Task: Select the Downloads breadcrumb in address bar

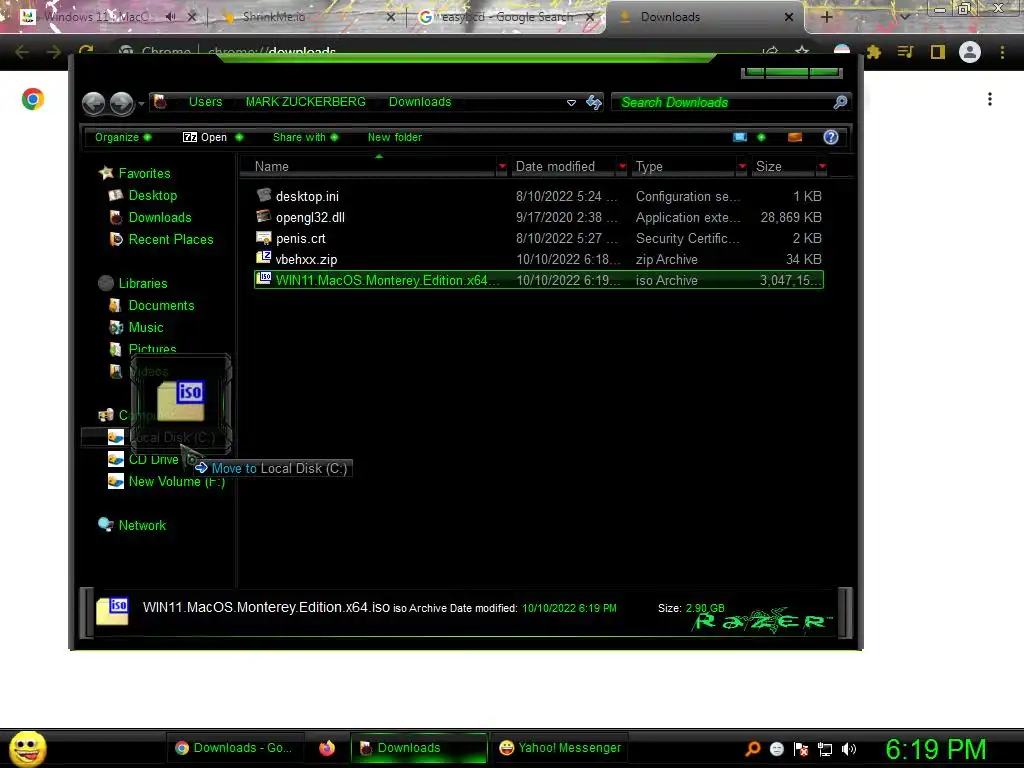Action: [x=420, y=102]
